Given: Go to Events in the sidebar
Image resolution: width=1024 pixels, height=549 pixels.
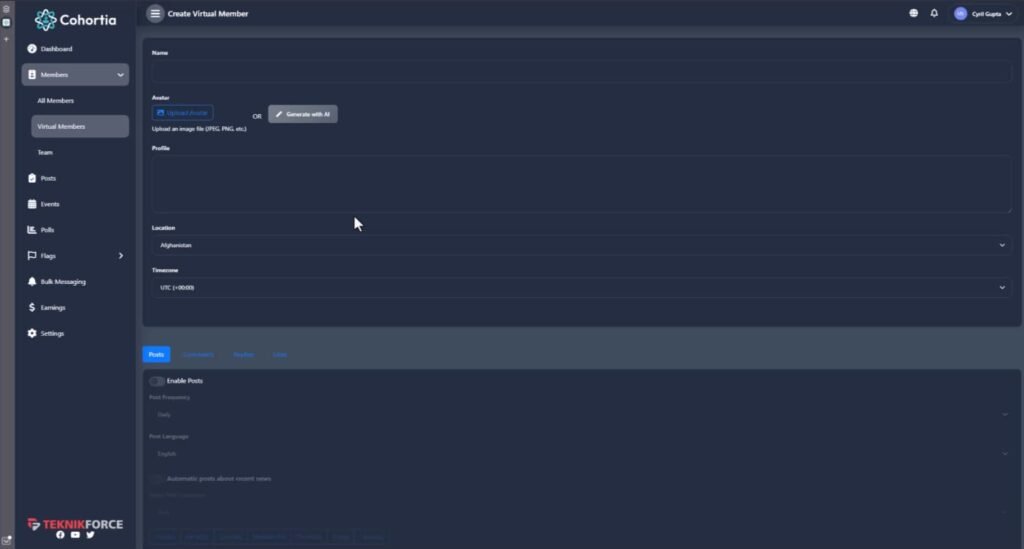Looking at the screenshot, I should click(x=49, y=204).
